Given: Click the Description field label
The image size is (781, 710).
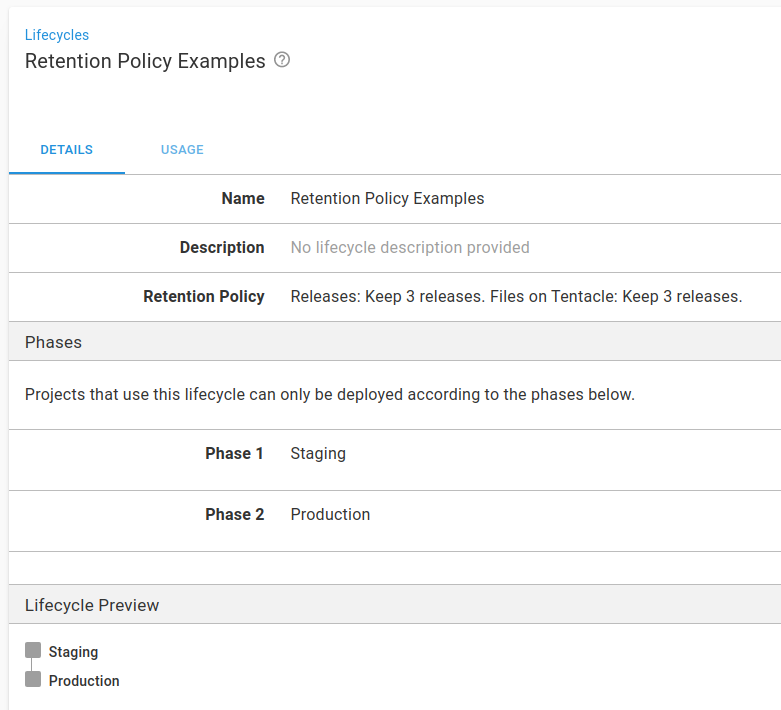Looking at the screenshot, I should tap(222, 247).
